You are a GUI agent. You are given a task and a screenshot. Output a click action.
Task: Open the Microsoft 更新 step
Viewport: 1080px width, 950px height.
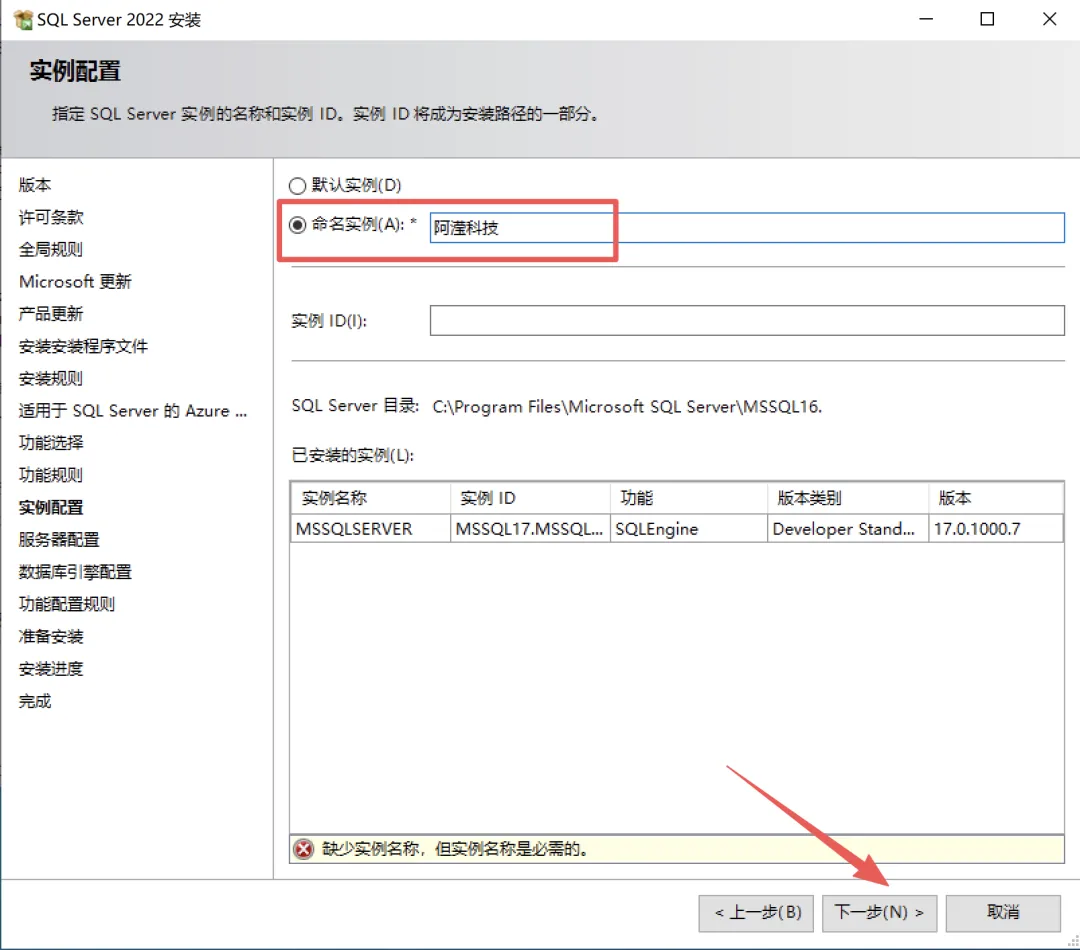click(x=75, y=282)
